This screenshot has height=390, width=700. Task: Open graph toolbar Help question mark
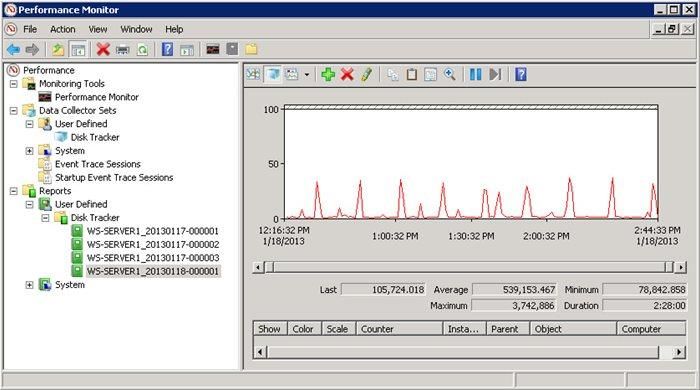pos(521,74)
